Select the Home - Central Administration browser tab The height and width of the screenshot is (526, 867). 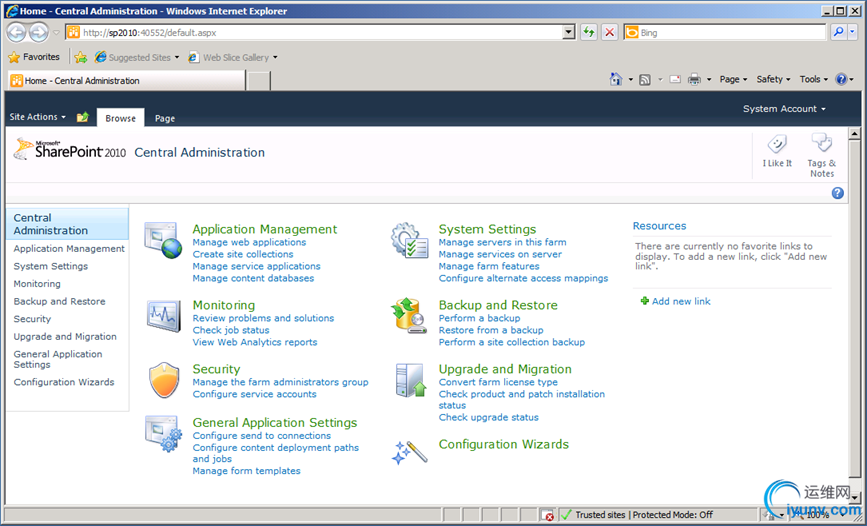[126, 81]
